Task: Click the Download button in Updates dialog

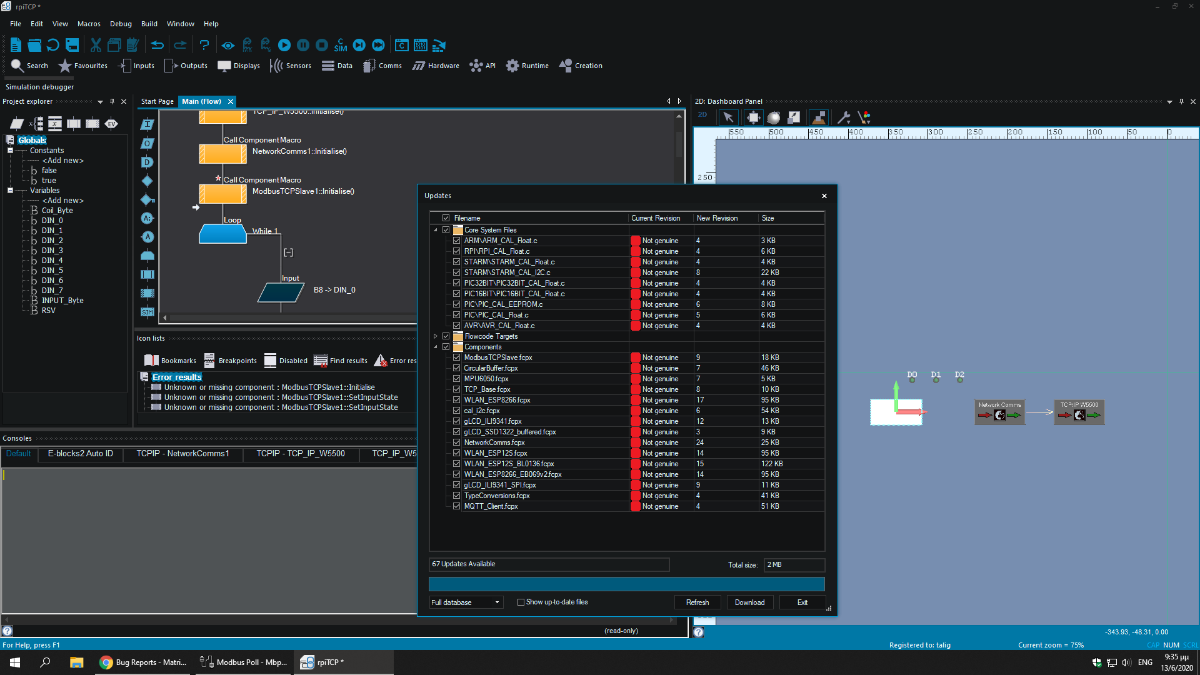Action: click(750, 602)
